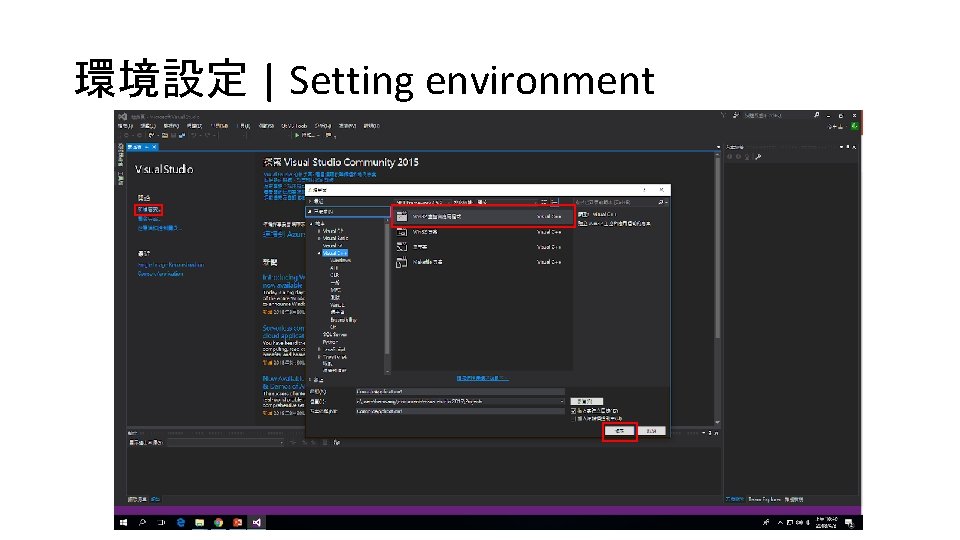Expand the Online section in dialog
Image resolution: width=960 pixels, height=540 pixels.
[x=310, y=380]
